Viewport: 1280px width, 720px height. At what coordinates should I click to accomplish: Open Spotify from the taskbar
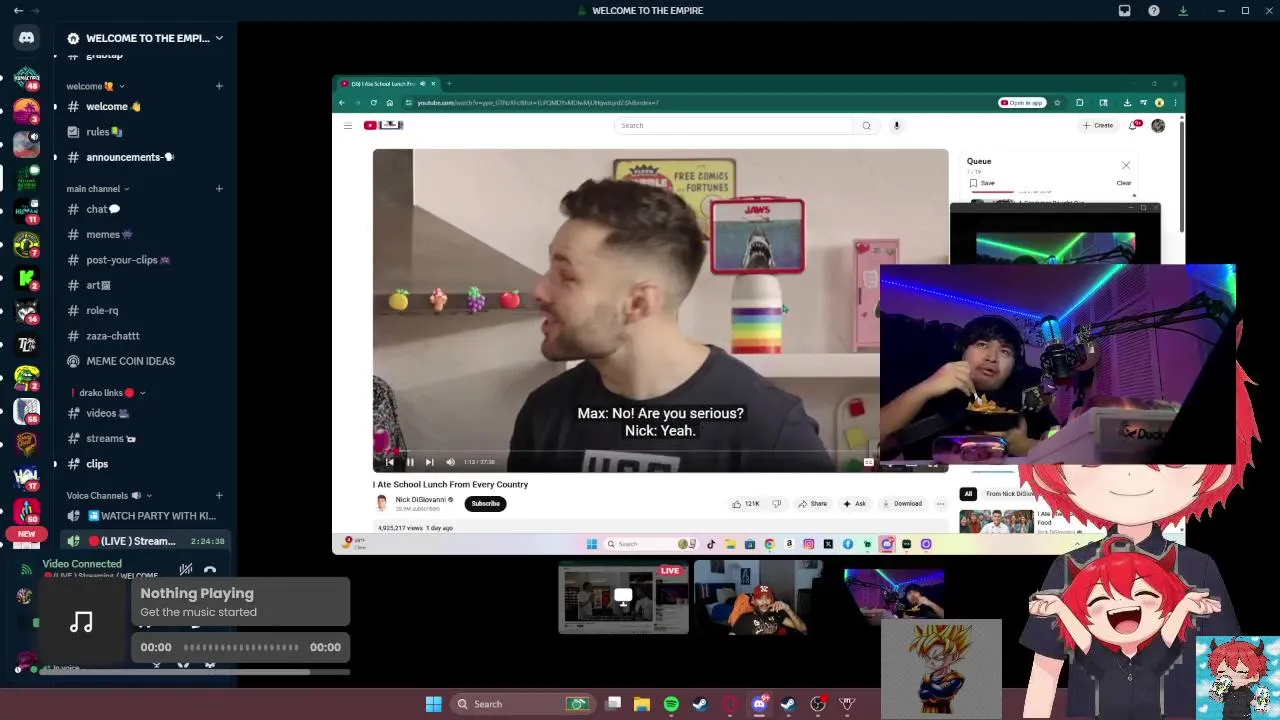pos(671,704)
